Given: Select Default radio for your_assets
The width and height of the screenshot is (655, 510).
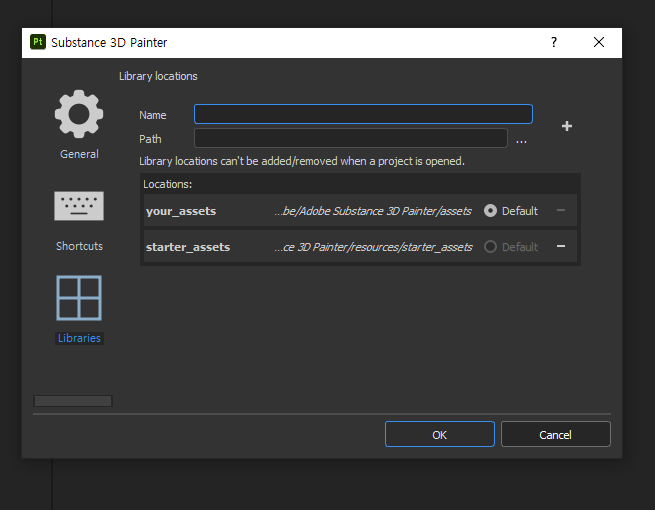Looking at the screenshot, I should tap(490, 211).
